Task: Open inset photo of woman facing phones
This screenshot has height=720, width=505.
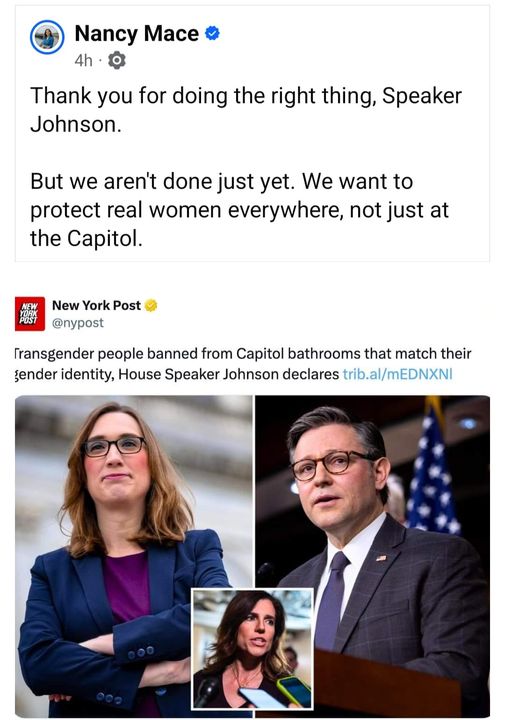Action: (x=253, y=649)
